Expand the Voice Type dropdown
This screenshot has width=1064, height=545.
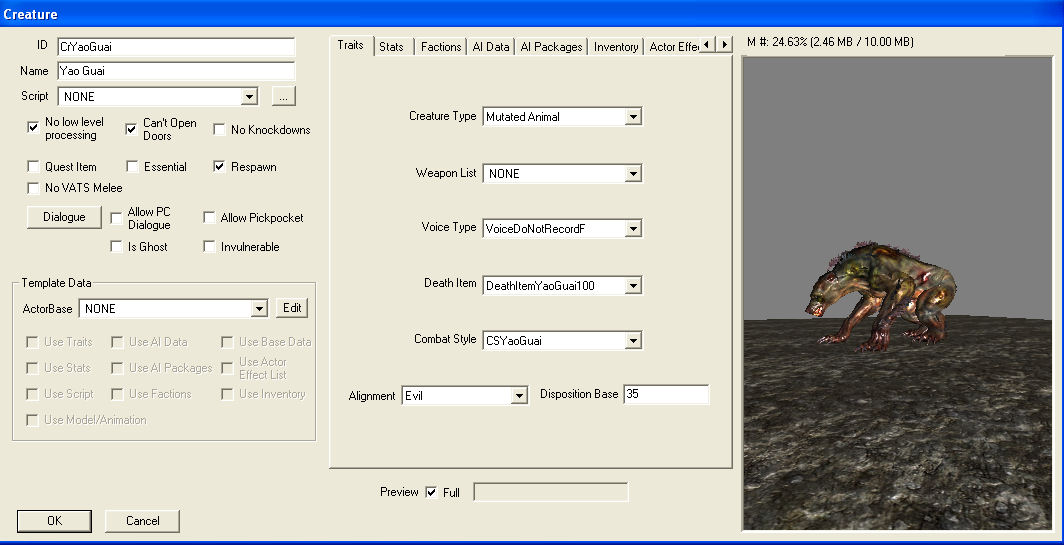pos(633,229)
